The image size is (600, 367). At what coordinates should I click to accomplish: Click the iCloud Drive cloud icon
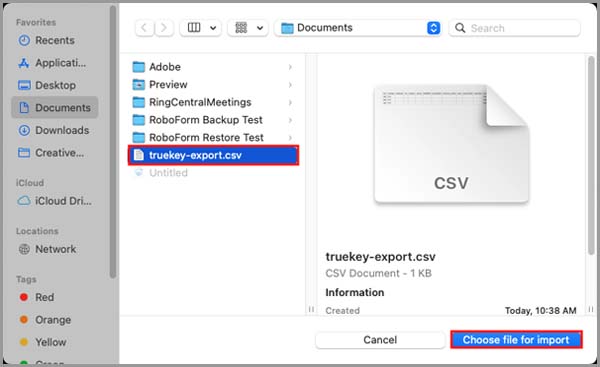(x=24, y=201)
